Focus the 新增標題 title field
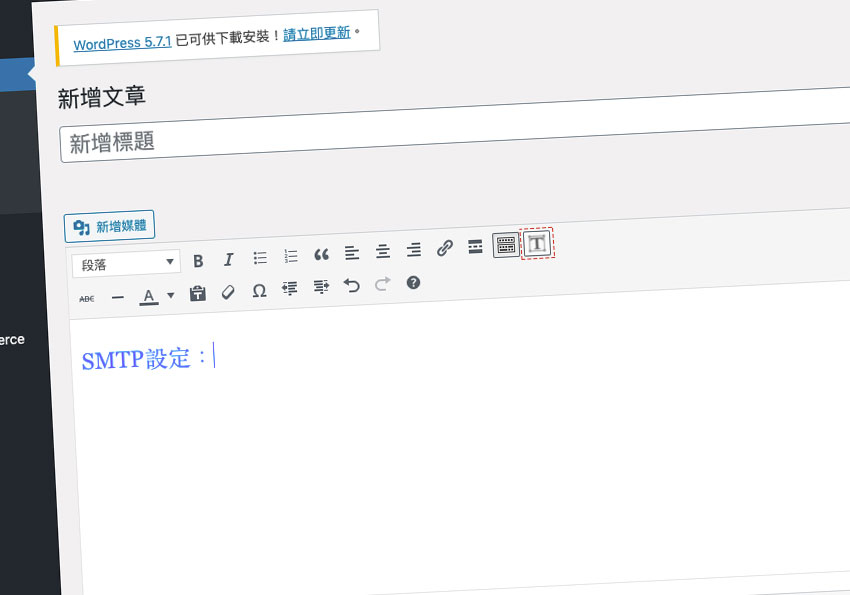This screenshot has height=595, width=850. pyautogui.click(x=454, y=125)
